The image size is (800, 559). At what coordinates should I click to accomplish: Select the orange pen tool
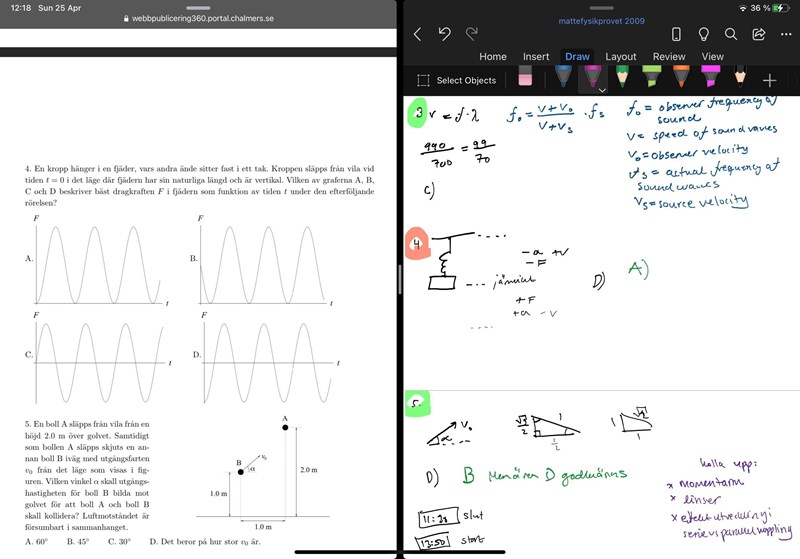pyautogui.click(x=680, y=77)
